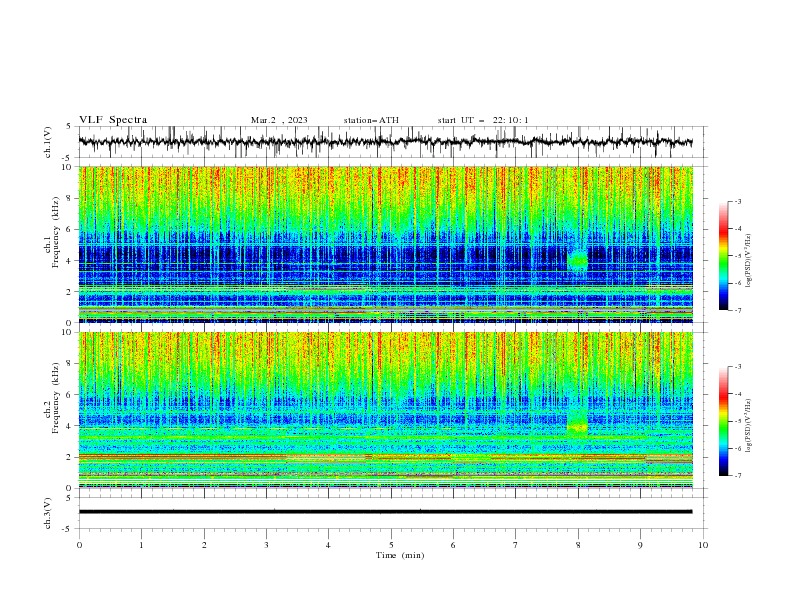Click the "4" kHz tick on ch.2 frequency axis
Image resolution: width=792 pixels, height=612 pixels.
tap(69, 426)
